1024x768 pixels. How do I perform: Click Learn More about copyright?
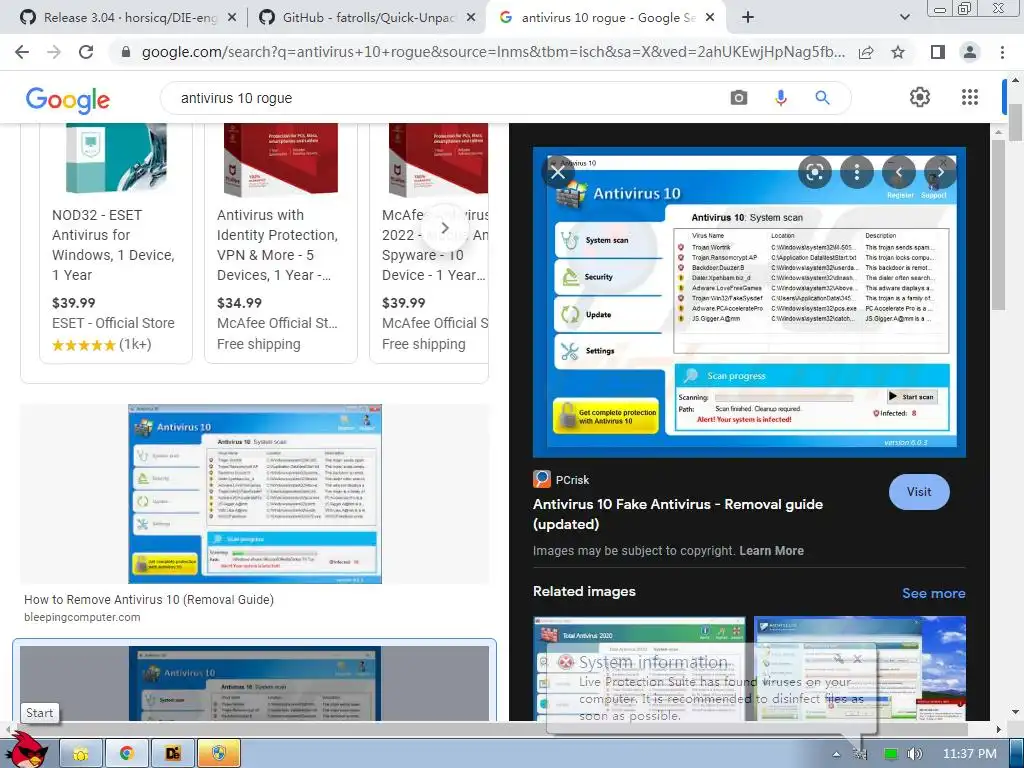771,551
